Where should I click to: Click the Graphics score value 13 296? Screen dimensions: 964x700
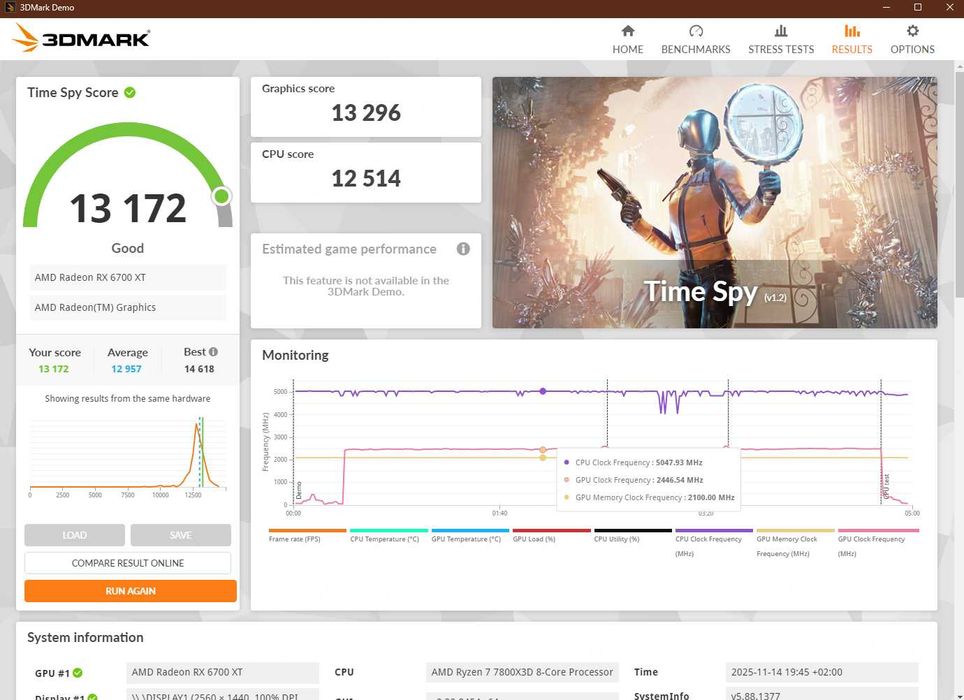(x=366, y=113)
